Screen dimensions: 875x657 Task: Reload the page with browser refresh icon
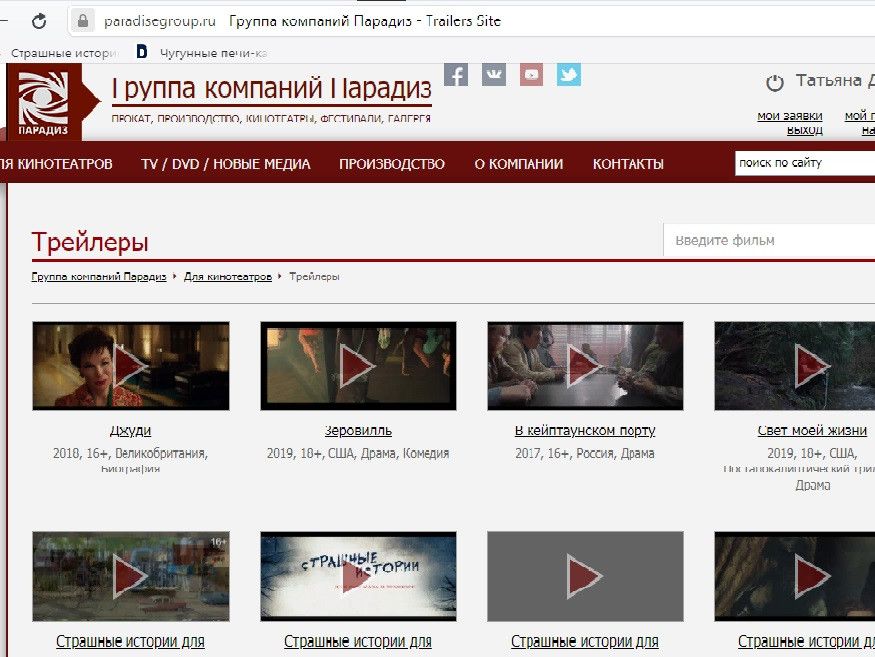pos(39,21)
